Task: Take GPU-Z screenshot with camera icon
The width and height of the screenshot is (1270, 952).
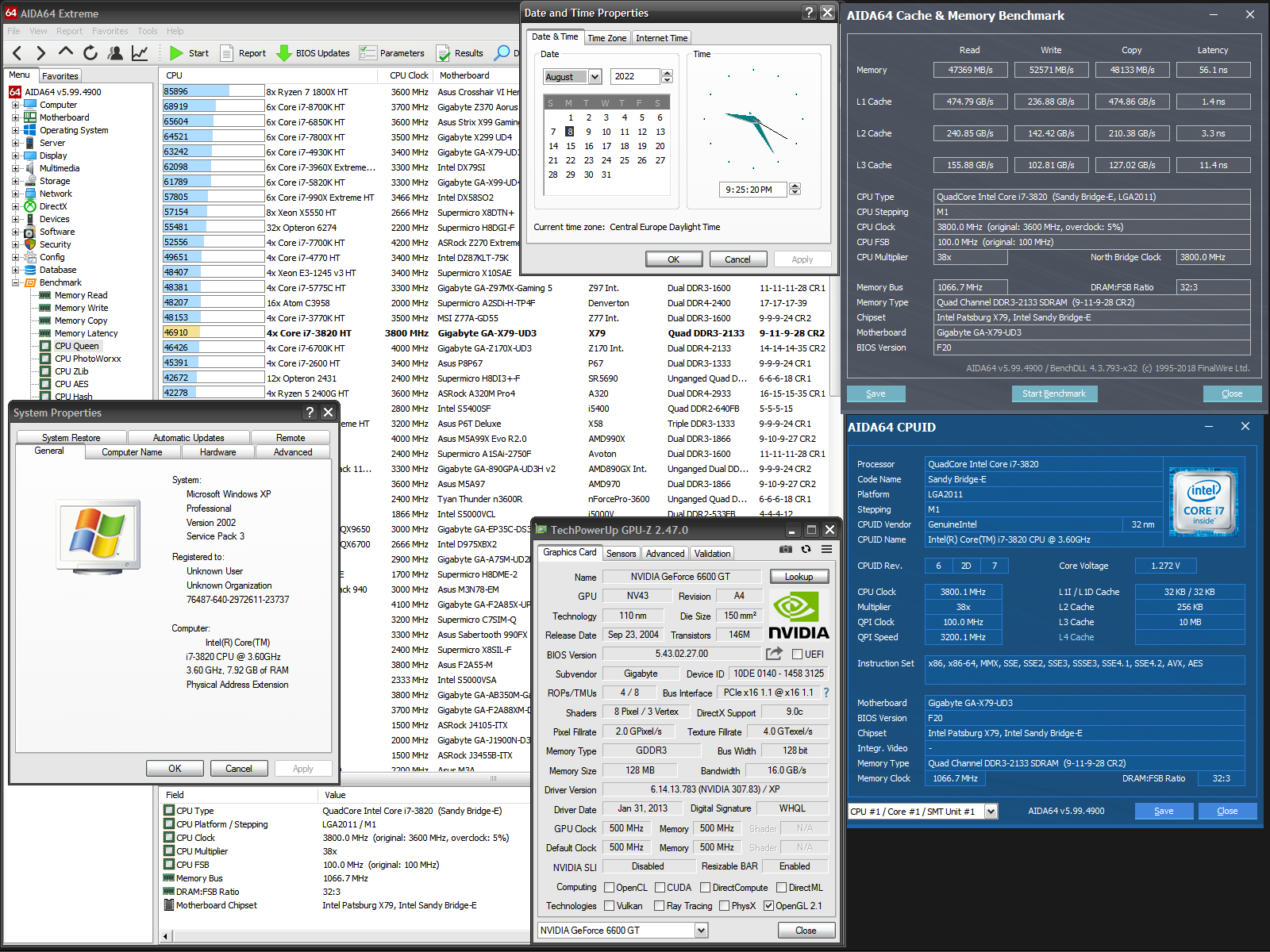Action: pyautogui.click(x=785, y=549)
